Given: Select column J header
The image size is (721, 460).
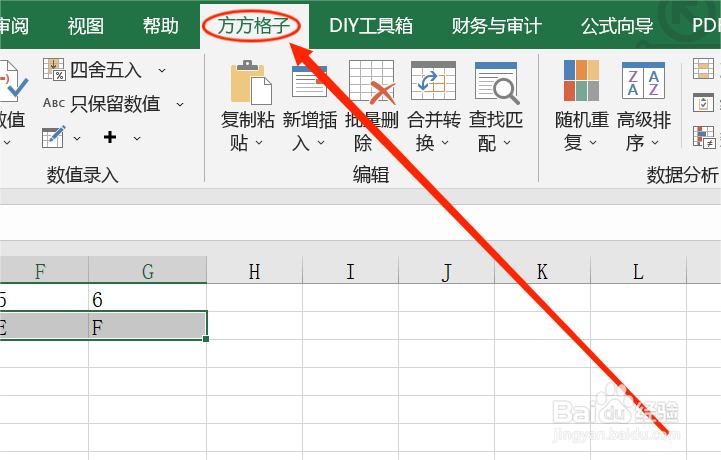Looking at the screenshot, I should (446, 270).
